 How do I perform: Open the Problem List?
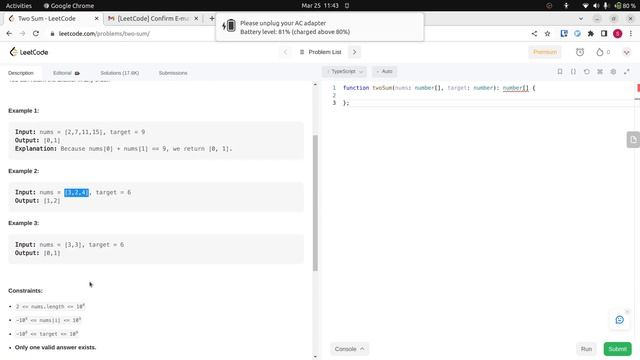point(320,52)
